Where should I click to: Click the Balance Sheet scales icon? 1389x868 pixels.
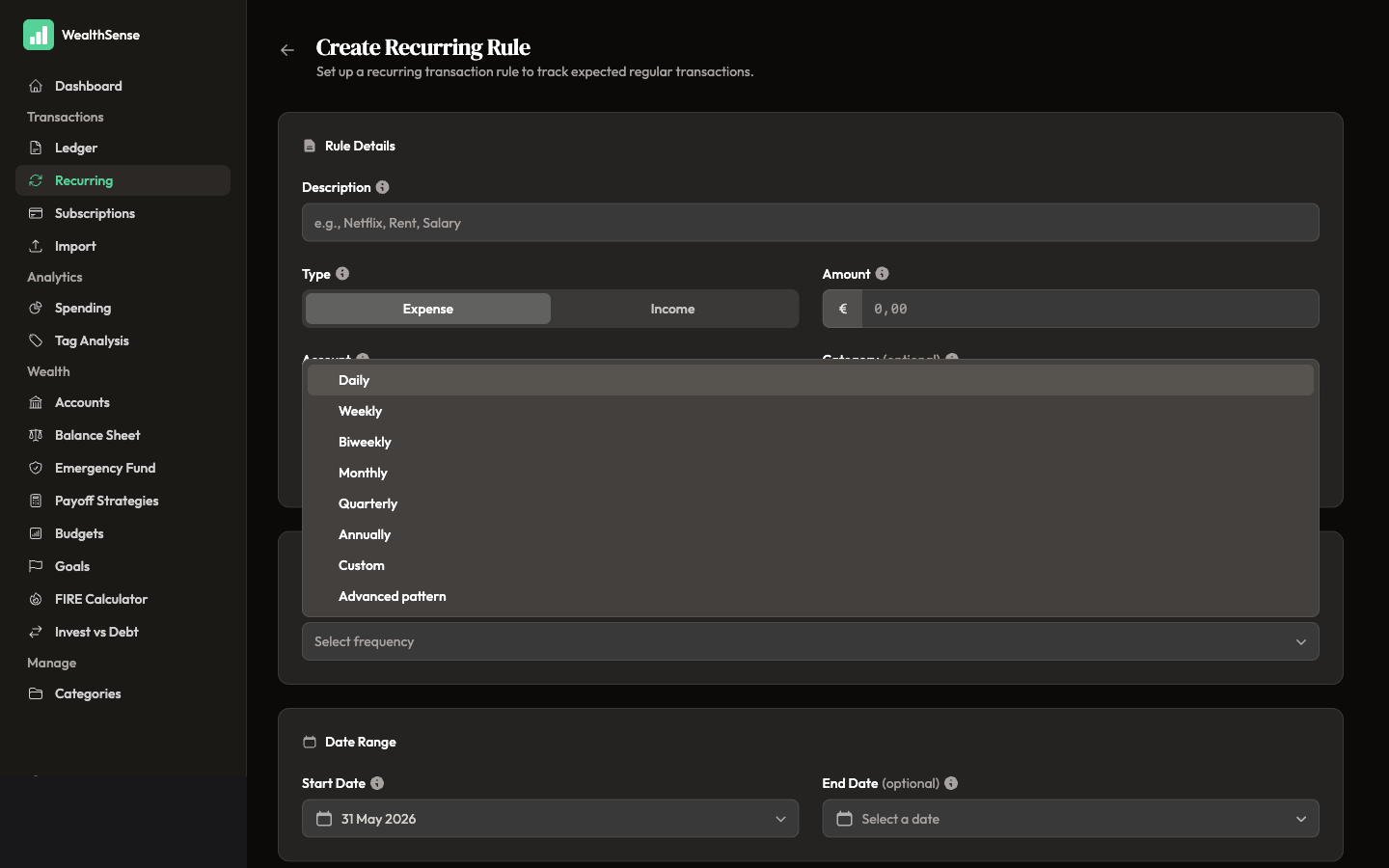[36, 435]
